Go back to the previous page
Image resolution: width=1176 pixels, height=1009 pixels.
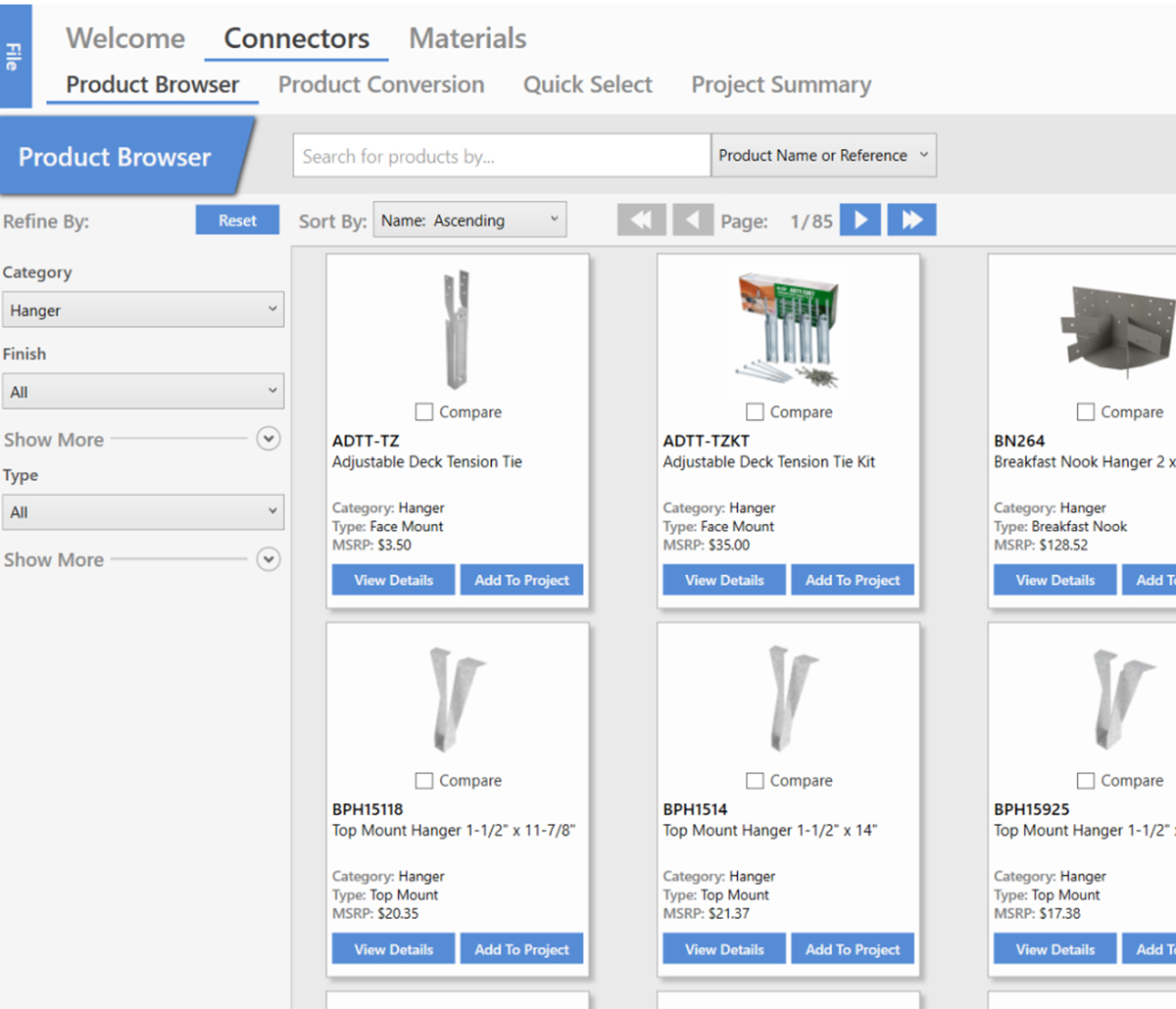click(694, 218)
